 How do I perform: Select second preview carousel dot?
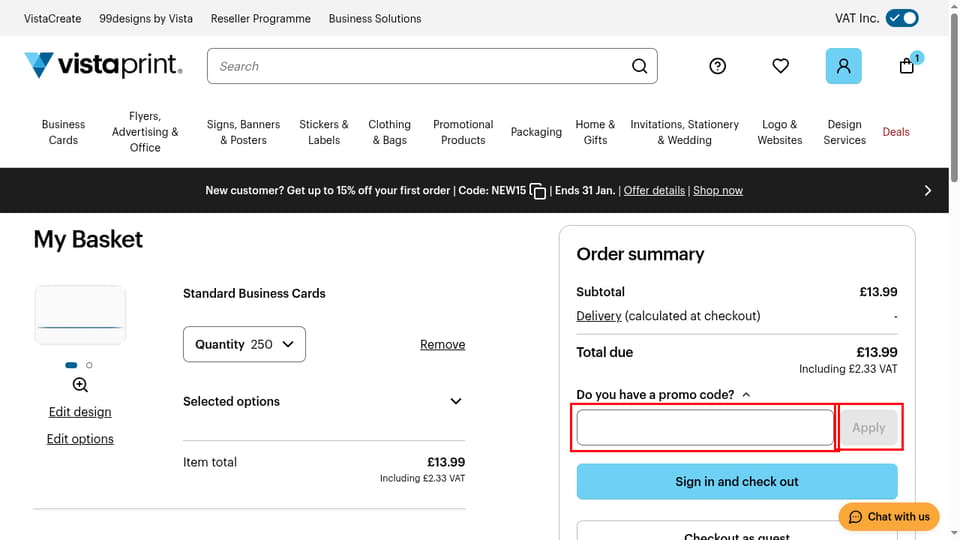[89, 365]
